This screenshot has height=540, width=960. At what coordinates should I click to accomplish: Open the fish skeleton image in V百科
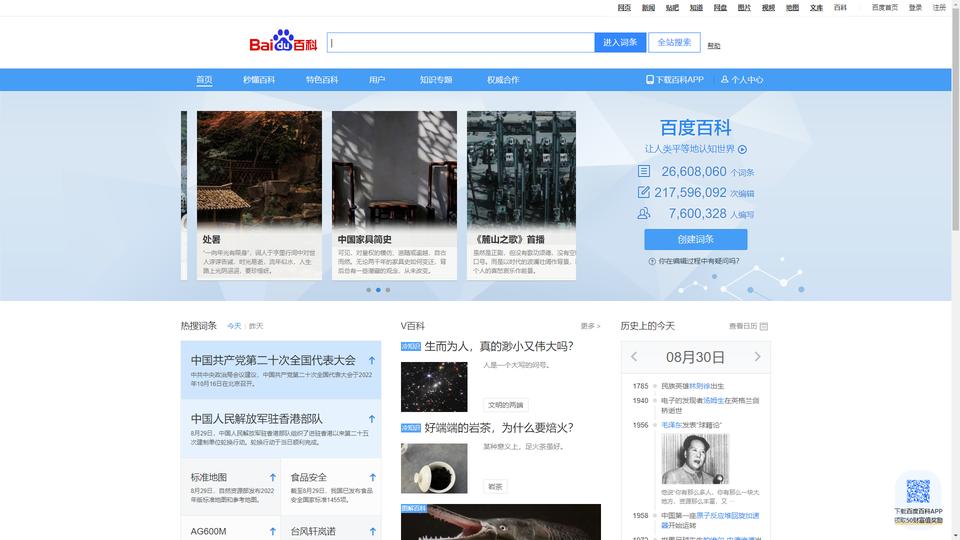501,522
